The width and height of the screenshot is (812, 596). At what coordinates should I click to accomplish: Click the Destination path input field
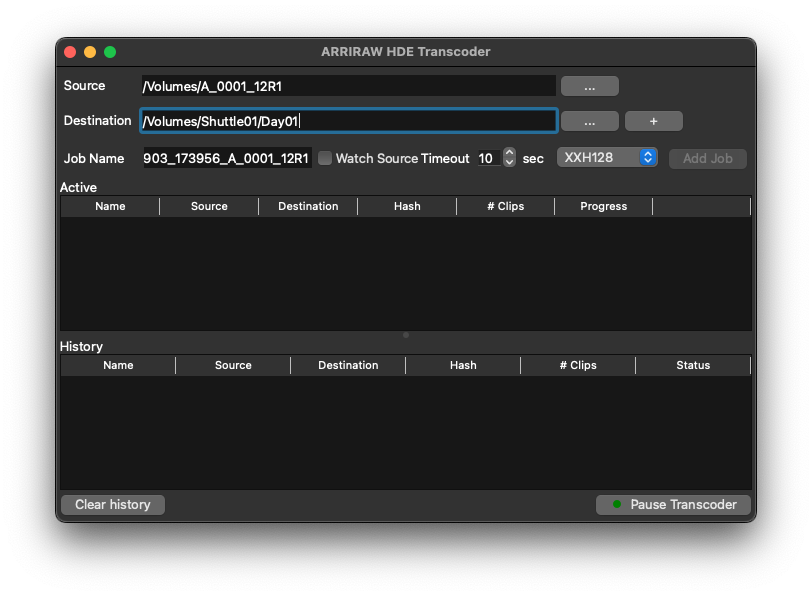click(347, 121)
